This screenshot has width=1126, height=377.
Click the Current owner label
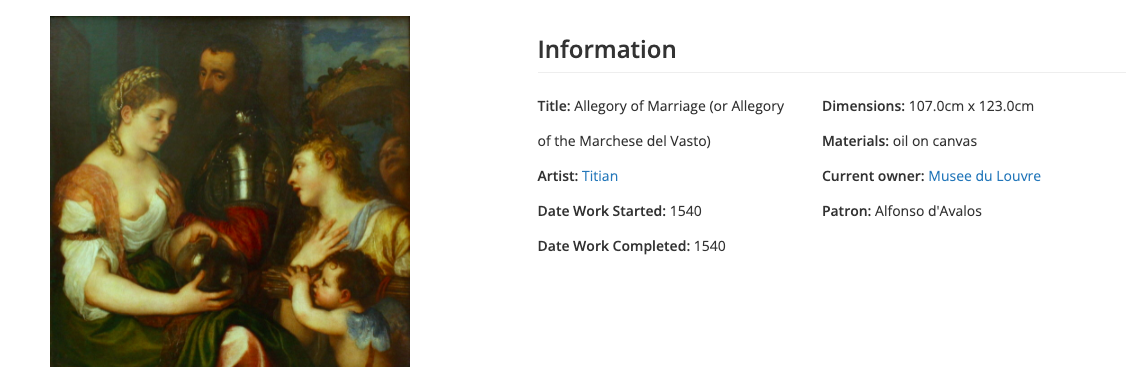point(873,176)
